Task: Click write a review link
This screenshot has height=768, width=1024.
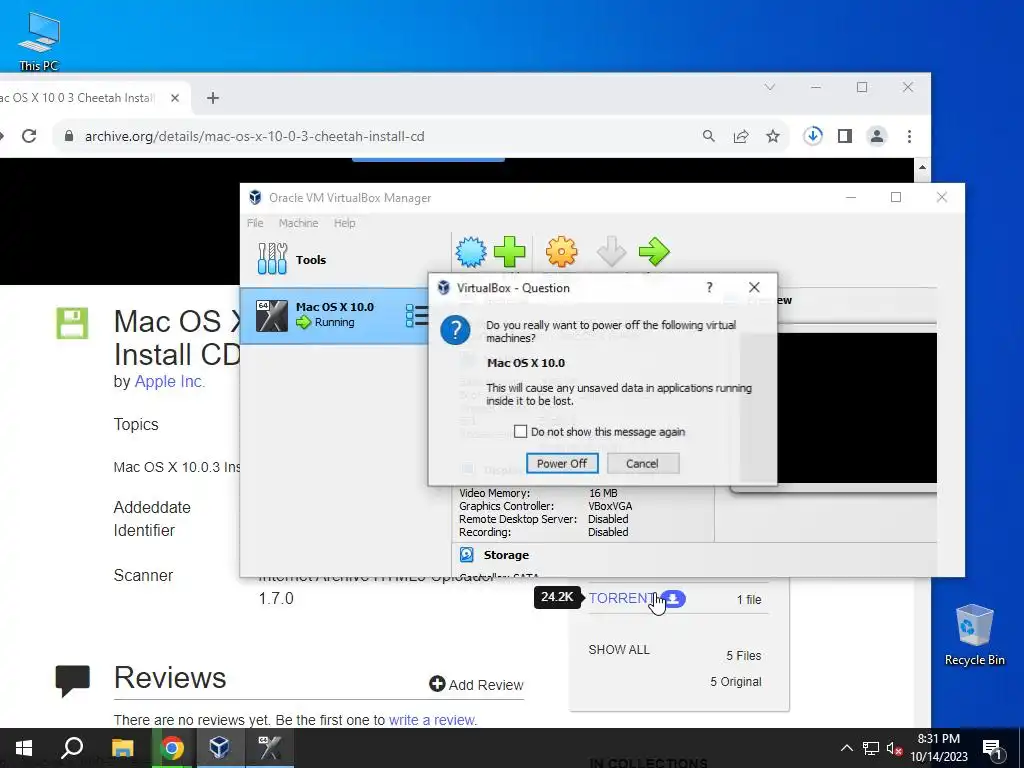Action: point(432,720)
